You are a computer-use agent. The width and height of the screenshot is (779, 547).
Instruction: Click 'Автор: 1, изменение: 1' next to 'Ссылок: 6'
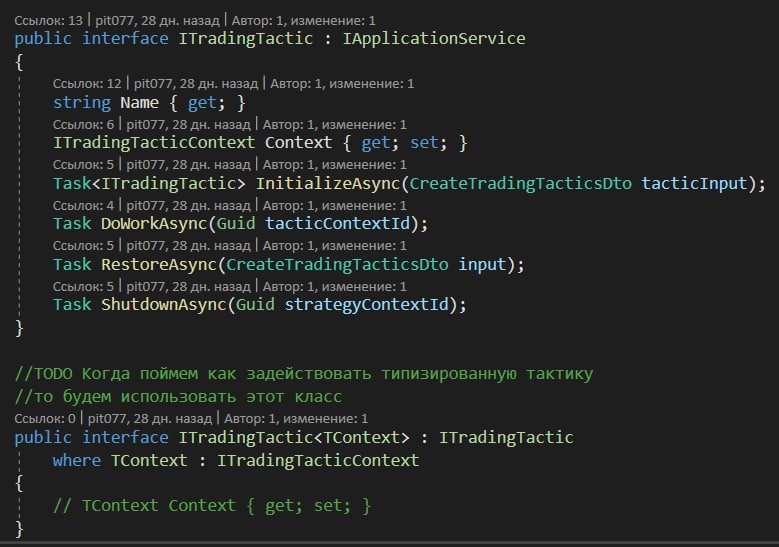pos(334,124)
